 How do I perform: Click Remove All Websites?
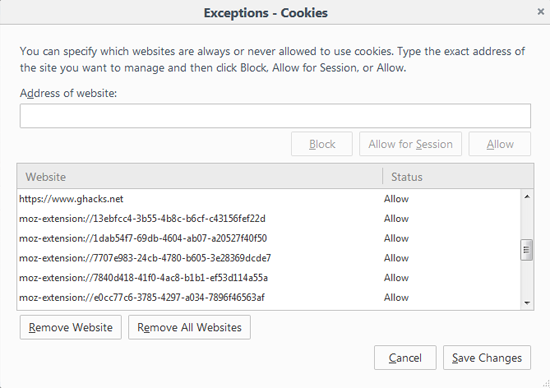pos(189,327)
